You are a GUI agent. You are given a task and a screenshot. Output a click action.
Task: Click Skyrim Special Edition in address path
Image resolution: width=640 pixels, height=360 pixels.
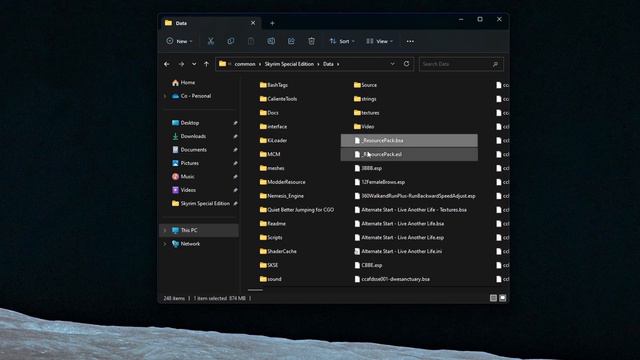point(289,64)
